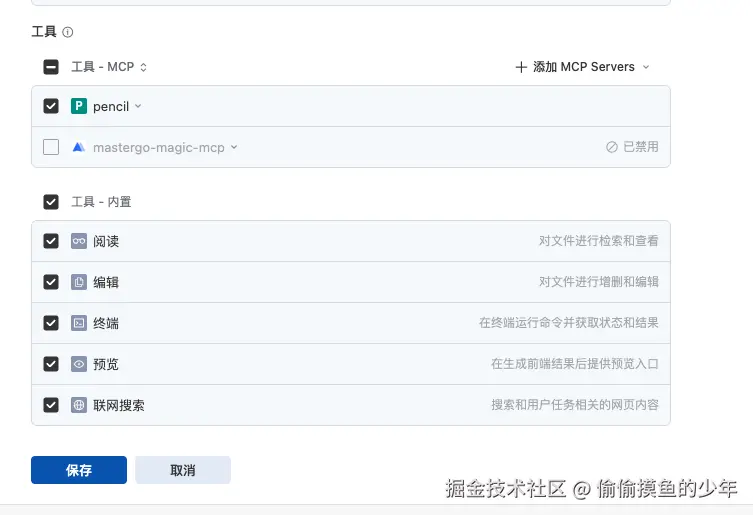753x515 pixels.
Task: Click the 在终端运行命令并获取状态和结果 description
Action: click(x=569, y=322)
